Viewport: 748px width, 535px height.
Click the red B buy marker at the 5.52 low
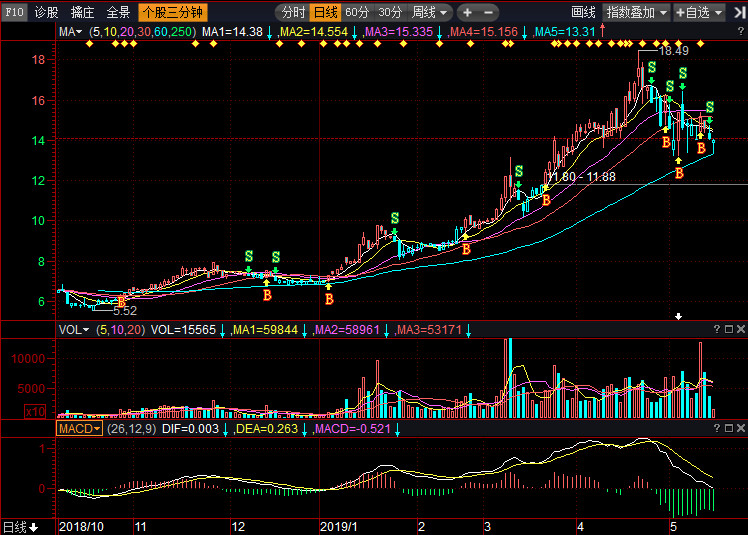click(x=121, y=300)
